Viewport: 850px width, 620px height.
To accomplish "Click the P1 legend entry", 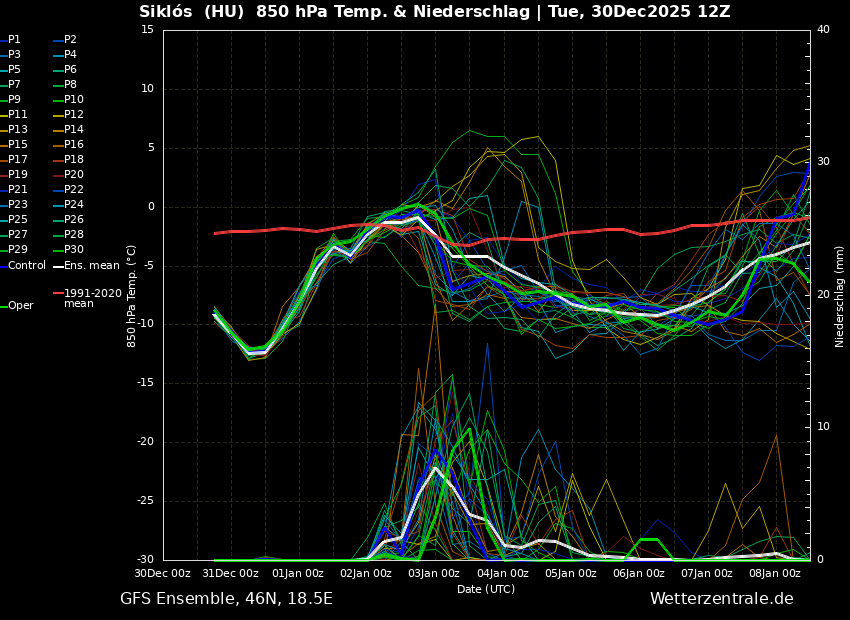I will (x=14, y=40).
